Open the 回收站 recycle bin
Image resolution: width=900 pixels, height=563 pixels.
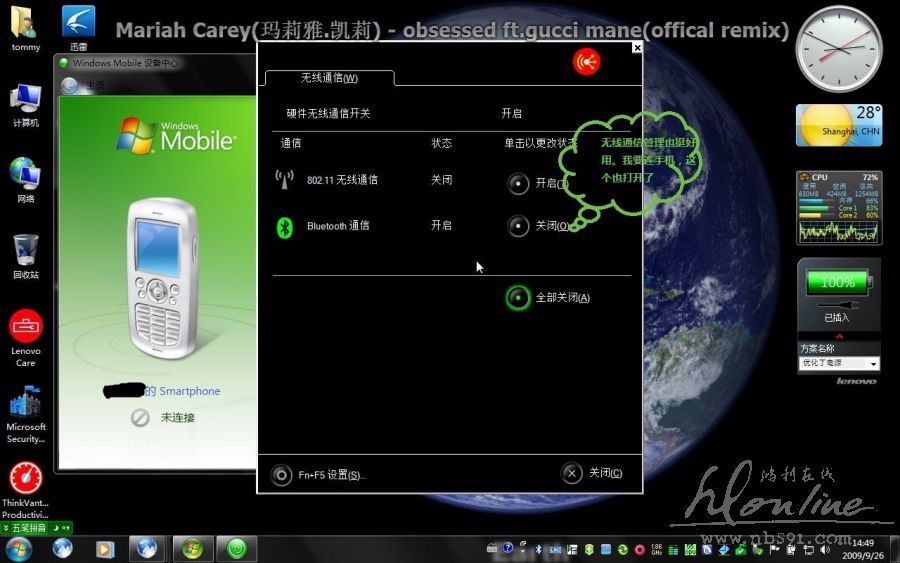(x=25, y=257)
